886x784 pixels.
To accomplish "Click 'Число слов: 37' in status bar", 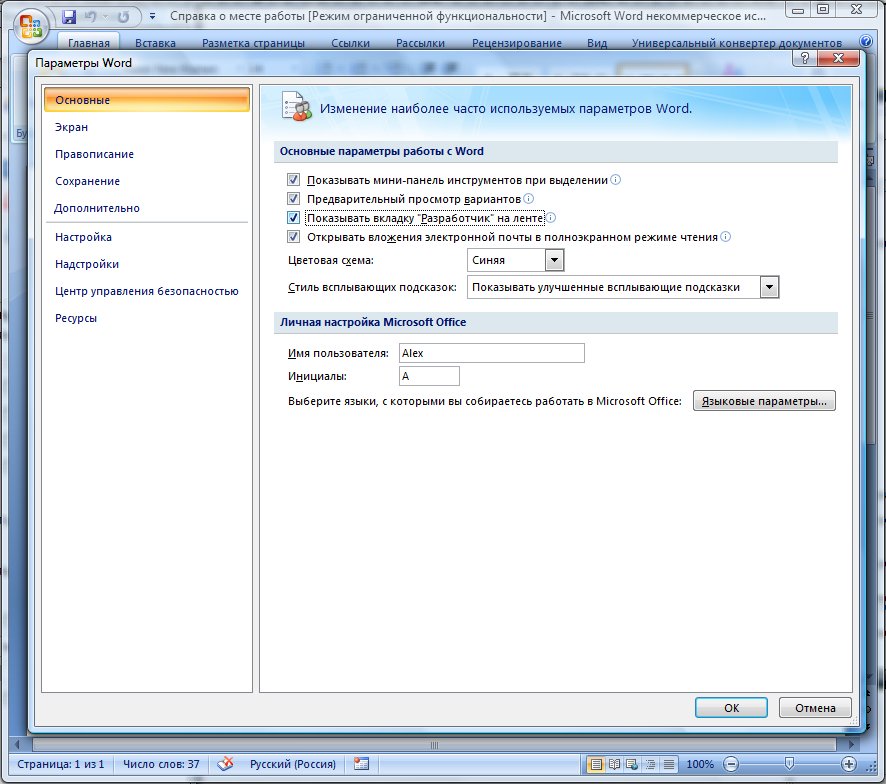I will [161, 764].
